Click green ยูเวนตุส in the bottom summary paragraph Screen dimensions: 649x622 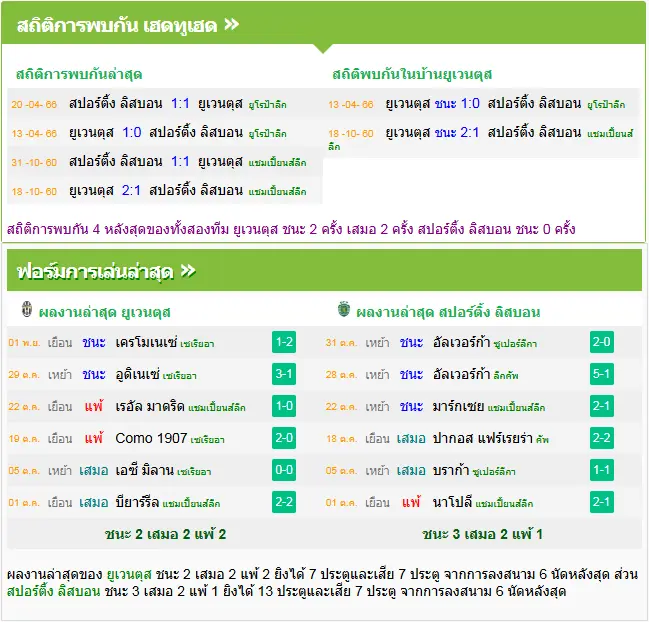click(x=129, y=574)
